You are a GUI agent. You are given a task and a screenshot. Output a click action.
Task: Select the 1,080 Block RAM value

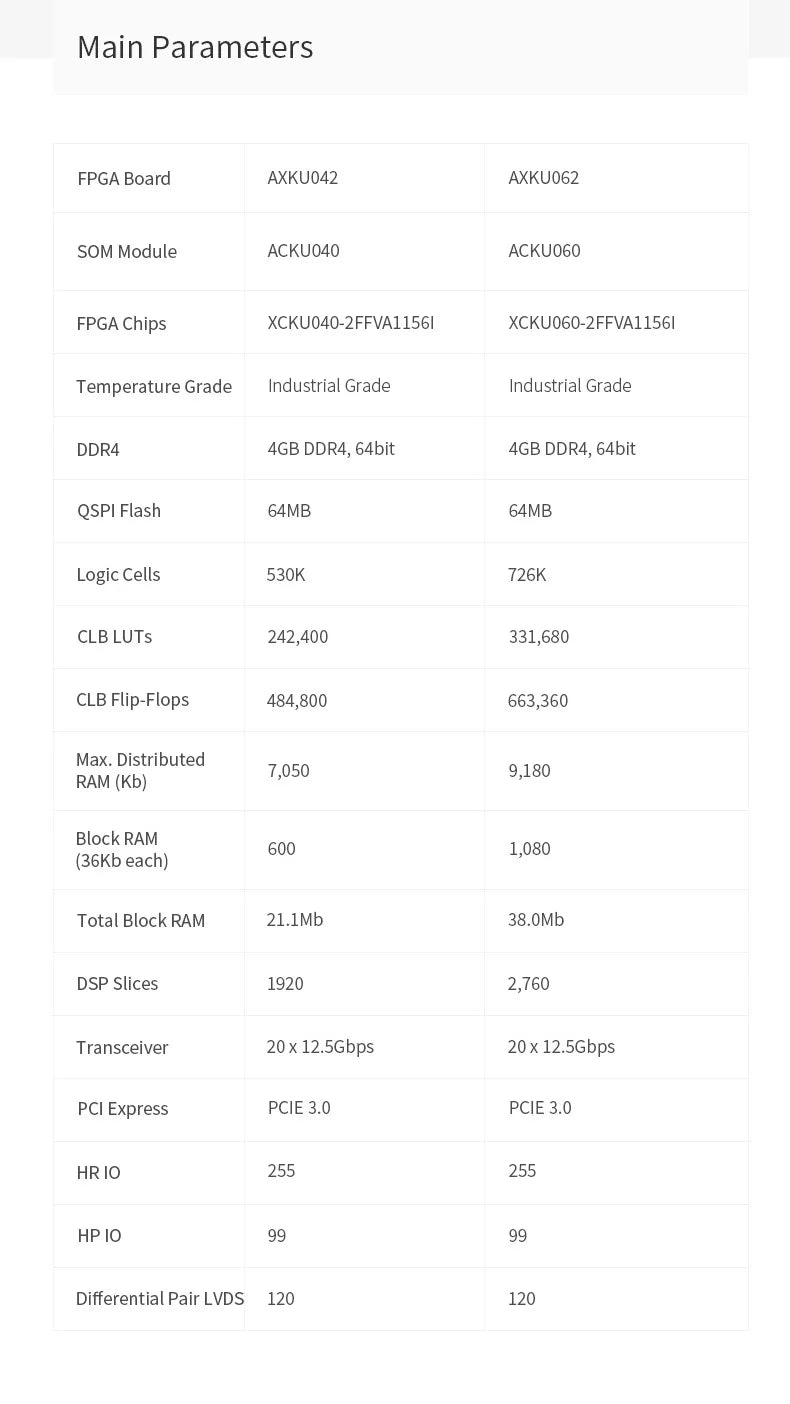pyautogui.click(x=530, y=848)
